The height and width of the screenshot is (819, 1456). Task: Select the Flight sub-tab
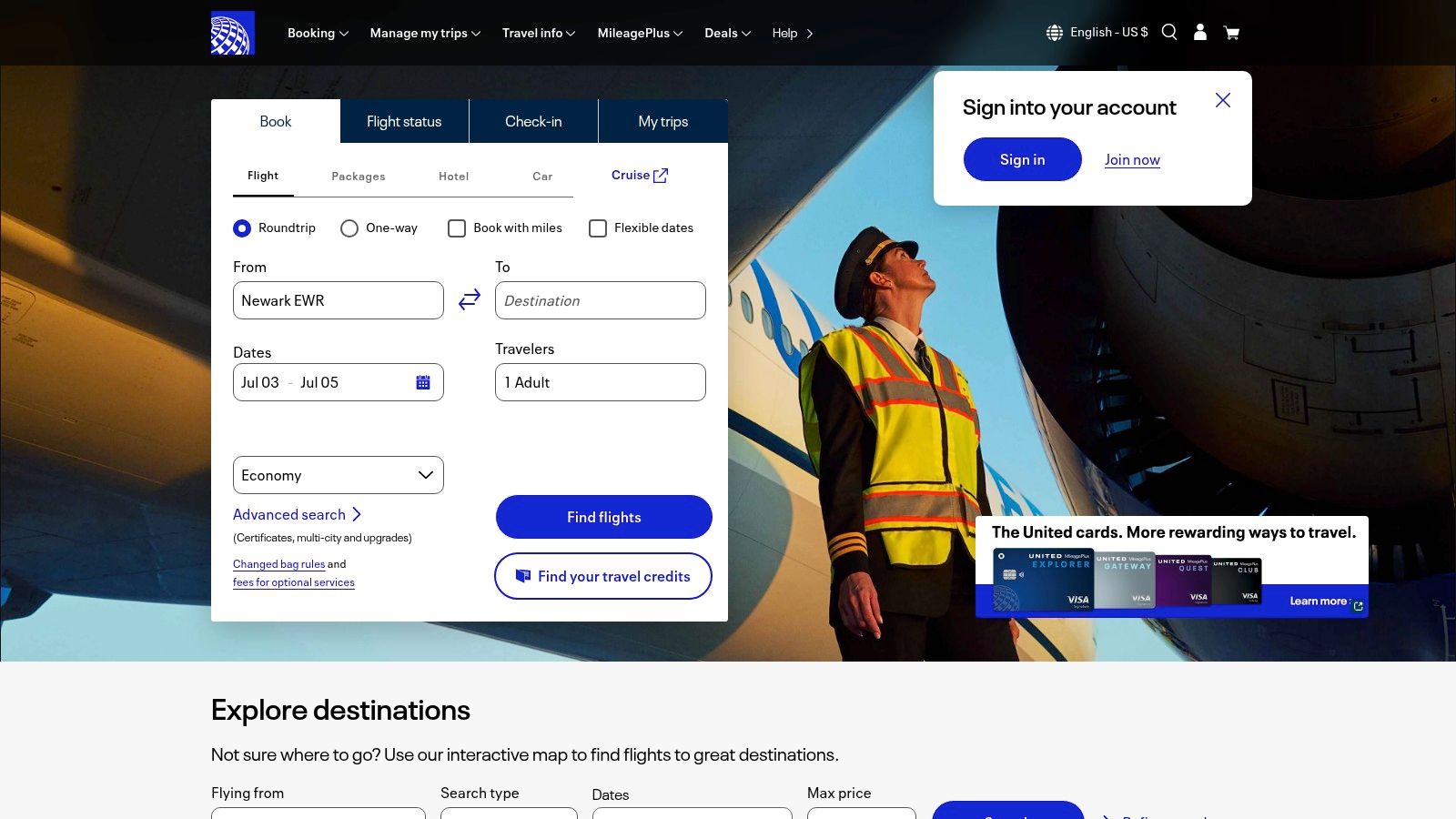click(263, 176)
